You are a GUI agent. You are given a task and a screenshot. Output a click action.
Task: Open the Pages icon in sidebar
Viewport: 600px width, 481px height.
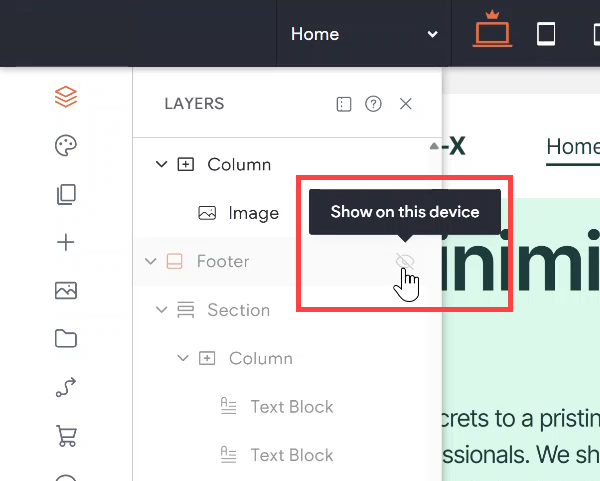[66, 194]
